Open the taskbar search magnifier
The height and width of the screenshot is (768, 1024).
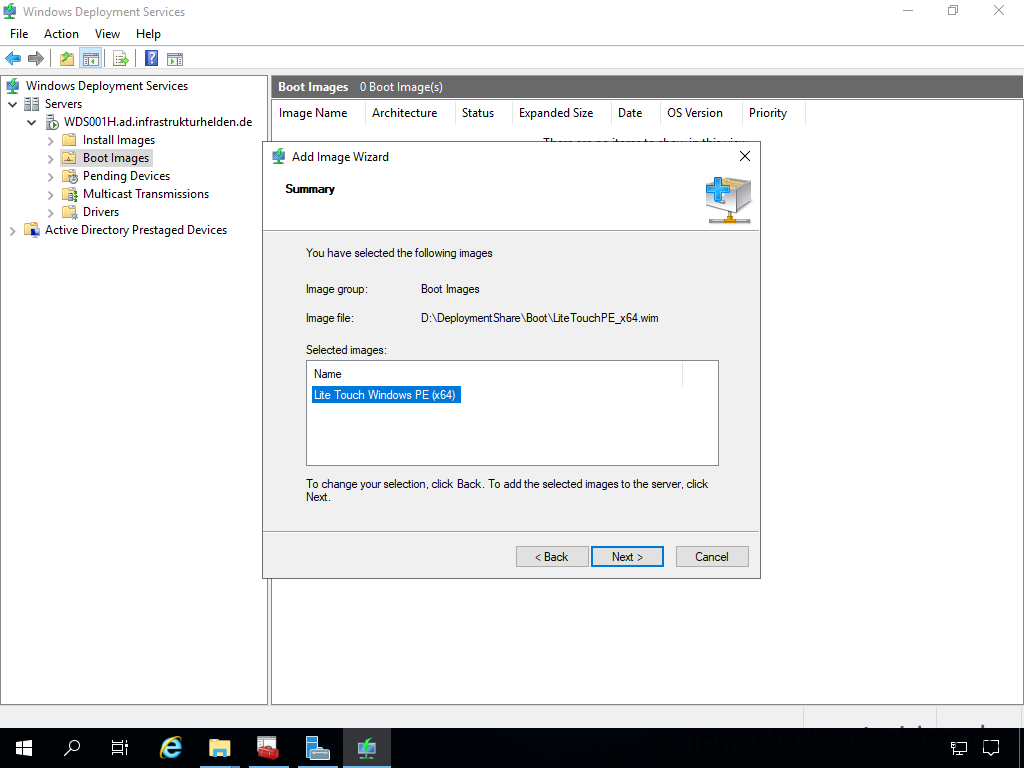pos(72,747)
